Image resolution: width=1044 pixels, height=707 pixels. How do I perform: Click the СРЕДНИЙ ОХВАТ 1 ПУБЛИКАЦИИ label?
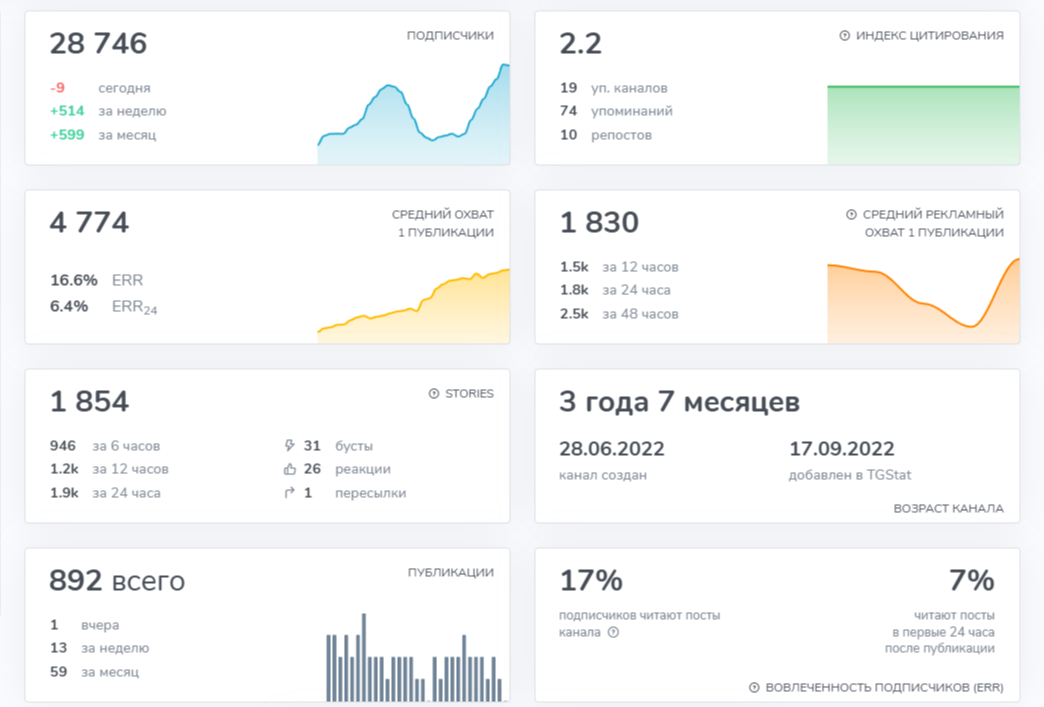tap(443, 223)
